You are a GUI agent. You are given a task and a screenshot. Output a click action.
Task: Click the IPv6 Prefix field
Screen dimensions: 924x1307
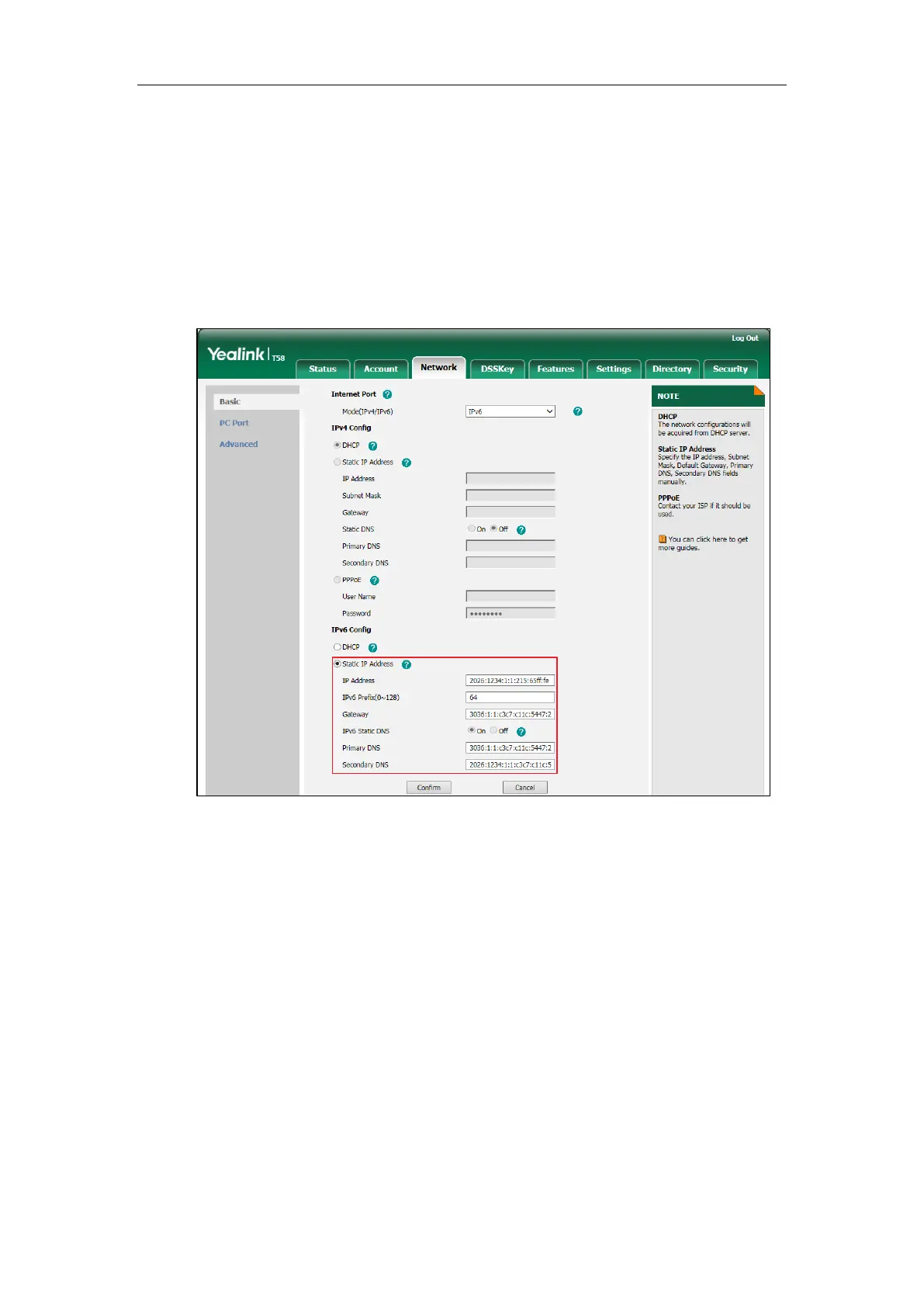tap(510, 697)
